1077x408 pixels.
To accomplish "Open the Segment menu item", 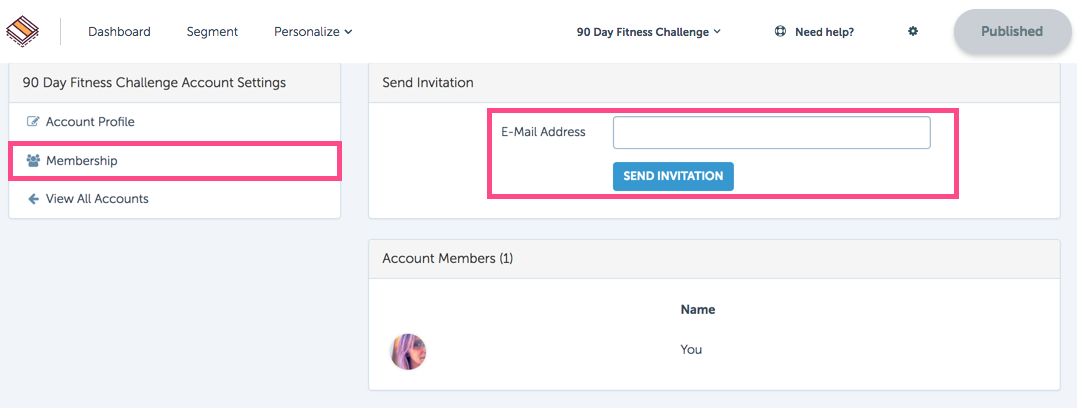I will pos(212,32).
